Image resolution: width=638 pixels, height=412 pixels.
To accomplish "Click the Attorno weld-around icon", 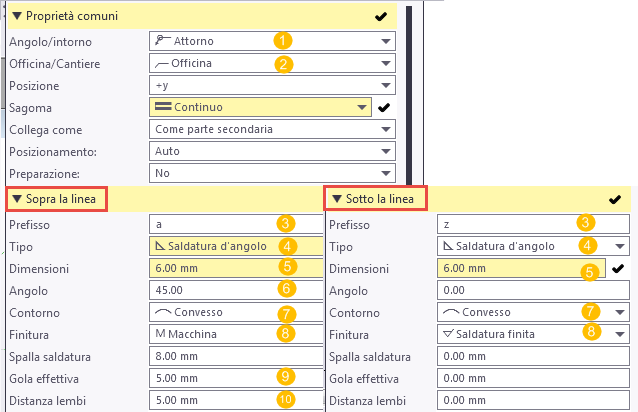I will point(162,40).
